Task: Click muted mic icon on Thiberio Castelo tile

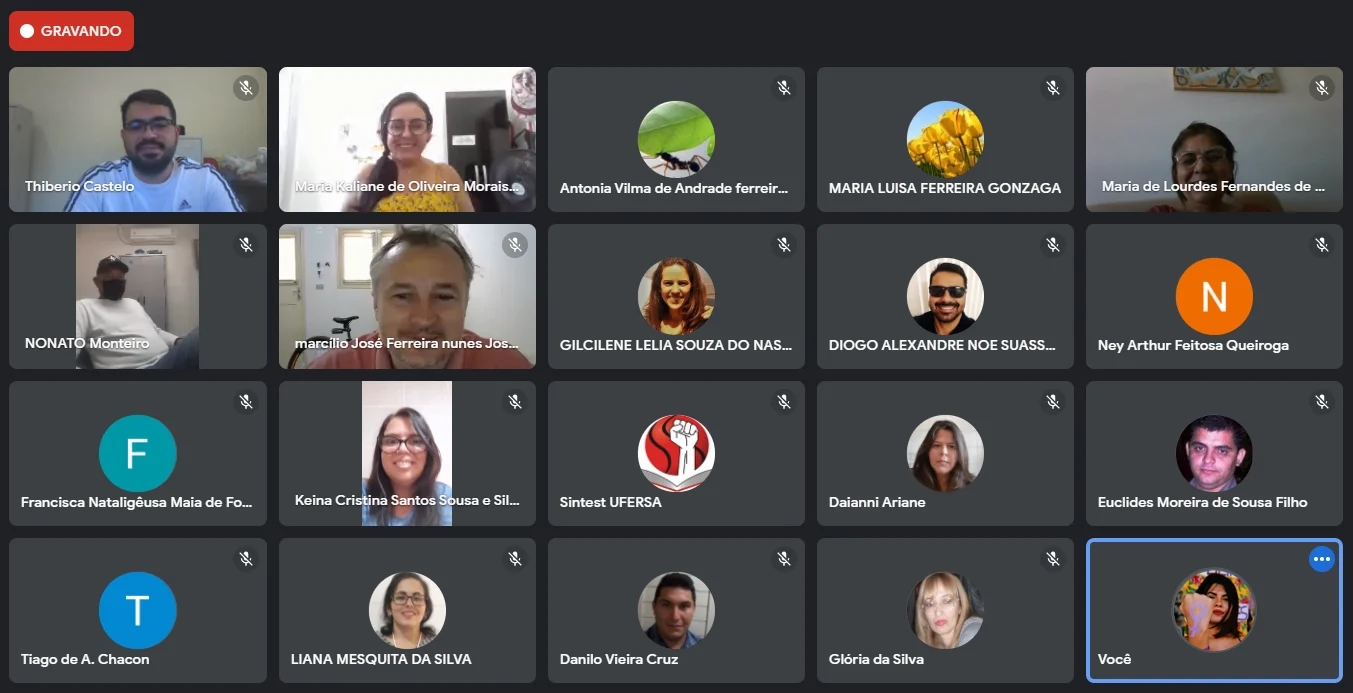Action: tap(246, 88)
